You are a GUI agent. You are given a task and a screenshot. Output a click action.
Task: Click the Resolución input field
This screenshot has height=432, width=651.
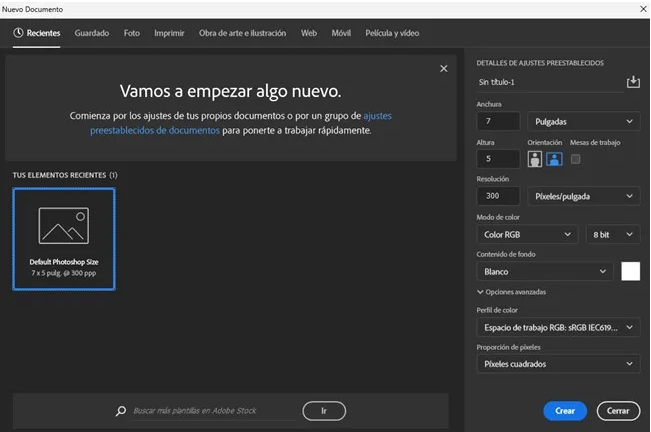(x=498, y=196)
